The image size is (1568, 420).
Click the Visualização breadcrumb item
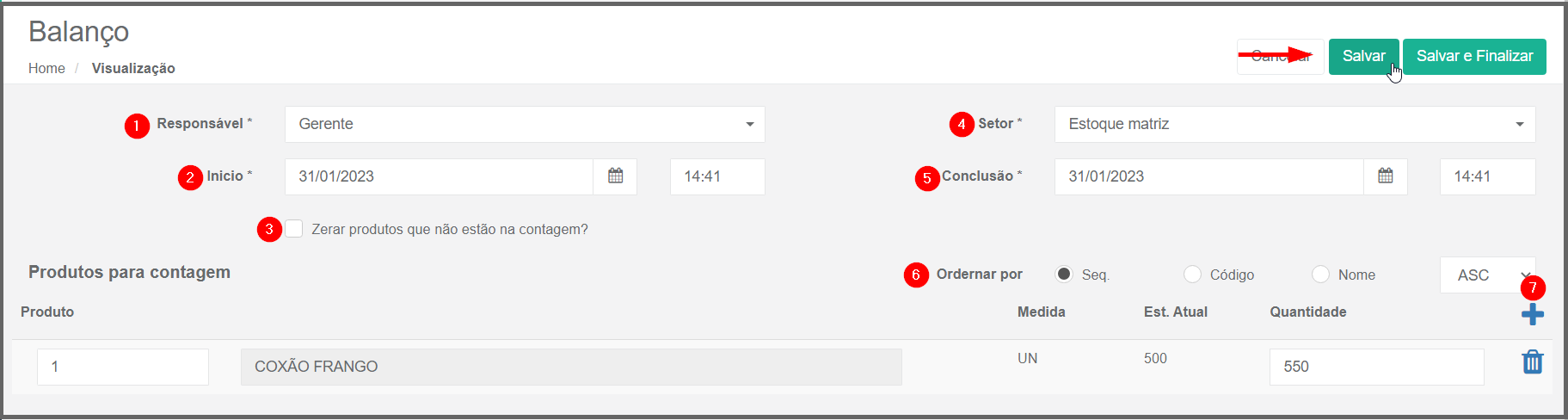(x=133, y=68)
